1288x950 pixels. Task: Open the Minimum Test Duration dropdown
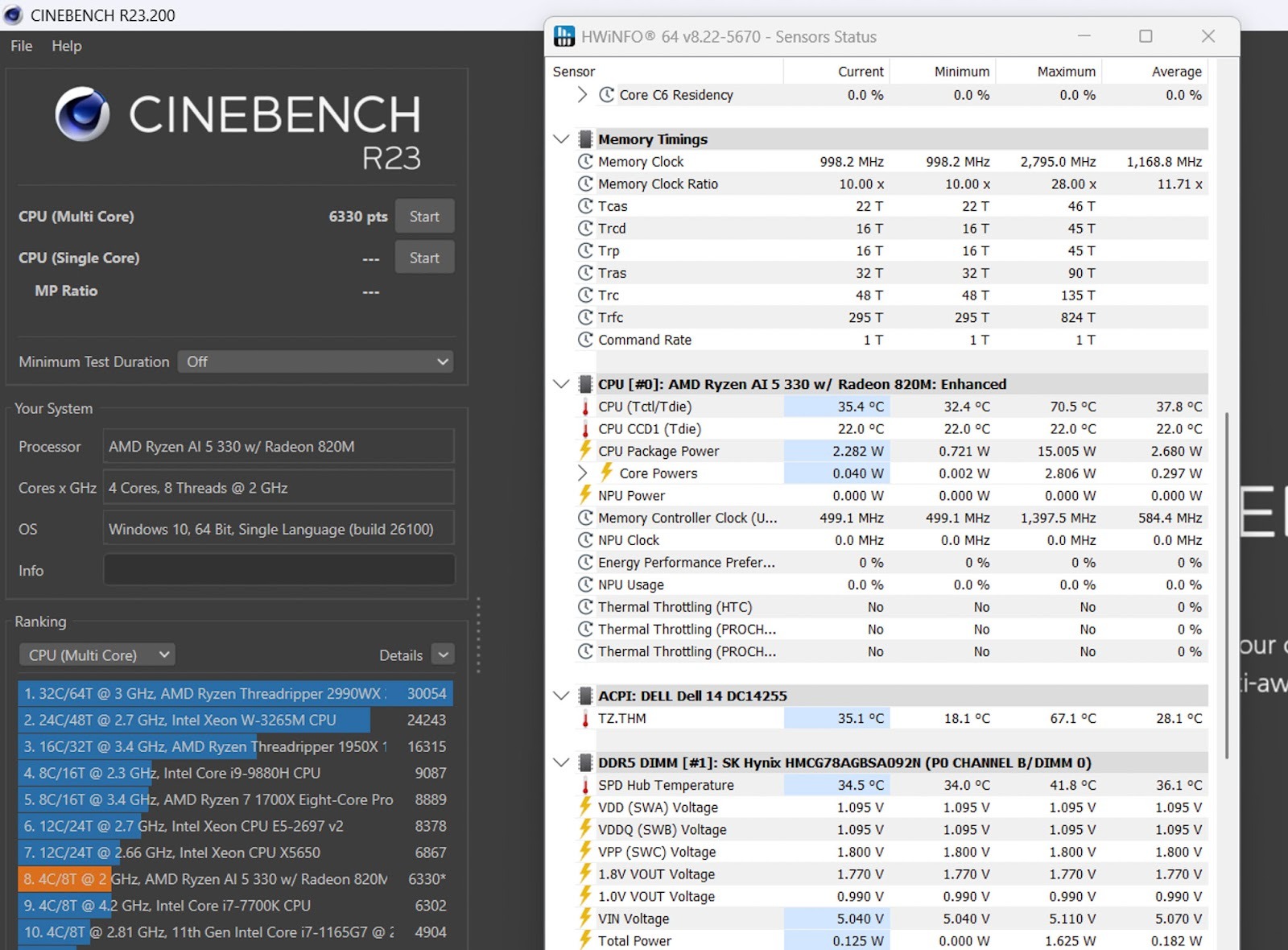[x=316, y=361]
